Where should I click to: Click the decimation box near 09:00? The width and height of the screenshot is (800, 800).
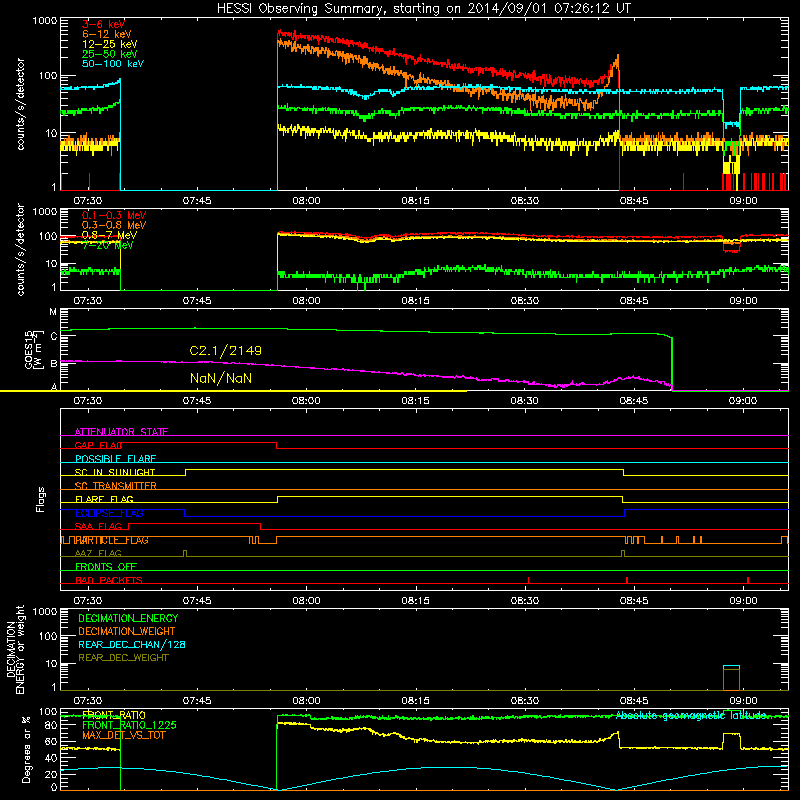coord(731,678)
